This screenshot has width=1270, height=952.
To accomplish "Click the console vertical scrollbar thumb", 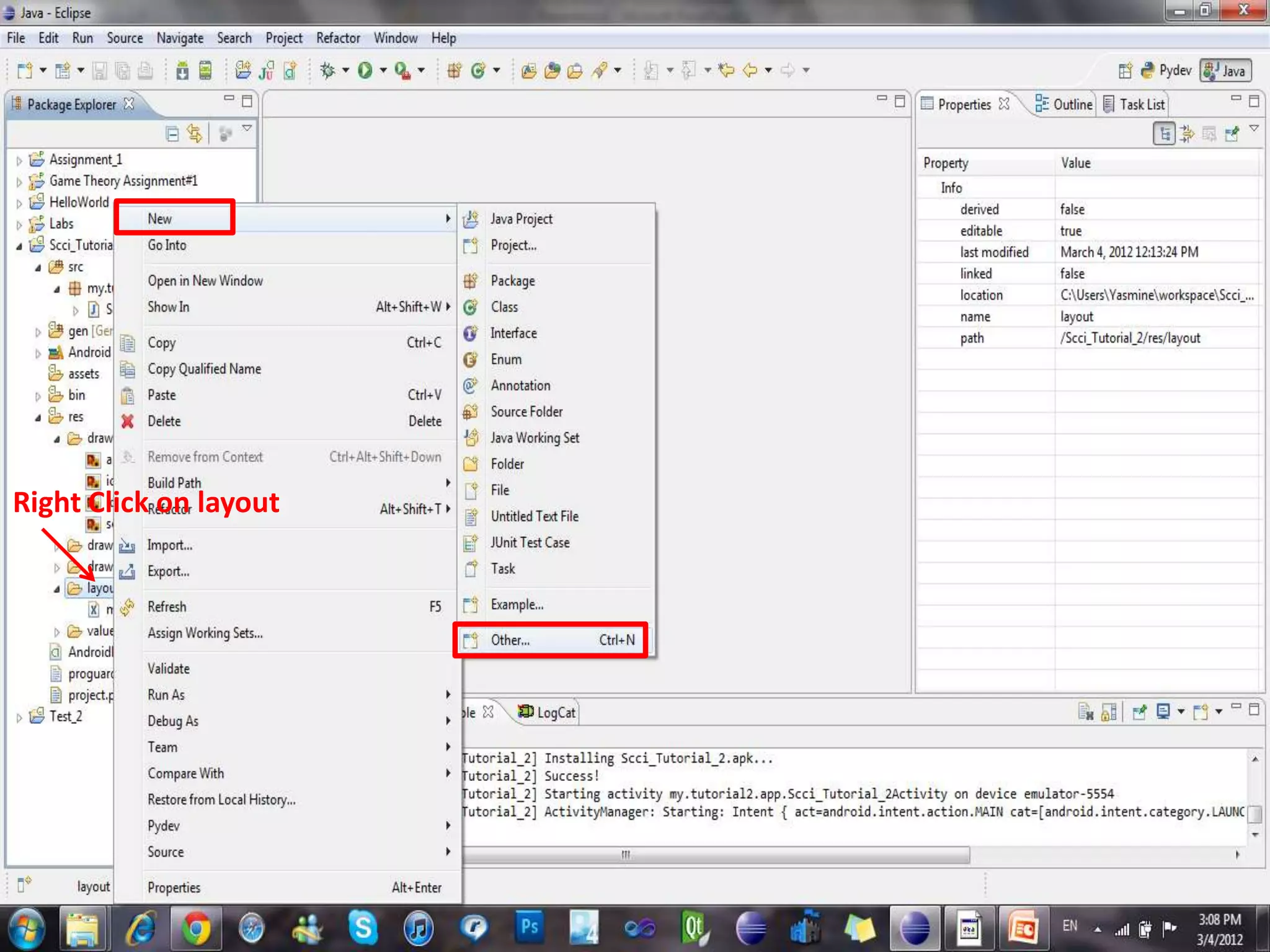I will click(x=1254, y=814).
